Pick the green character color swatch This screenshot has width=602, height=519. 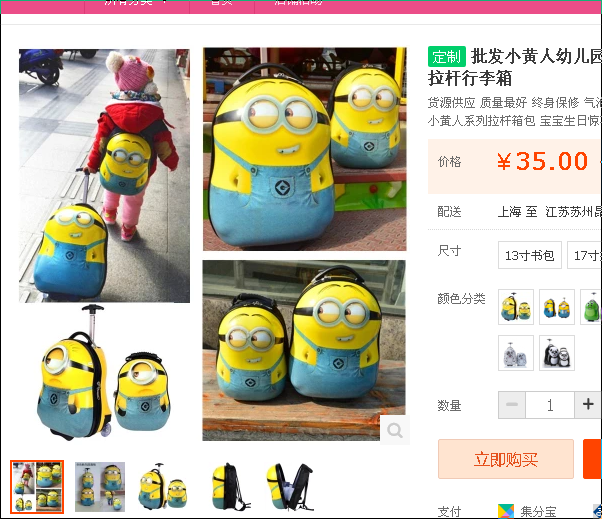(x=591, y=307)
